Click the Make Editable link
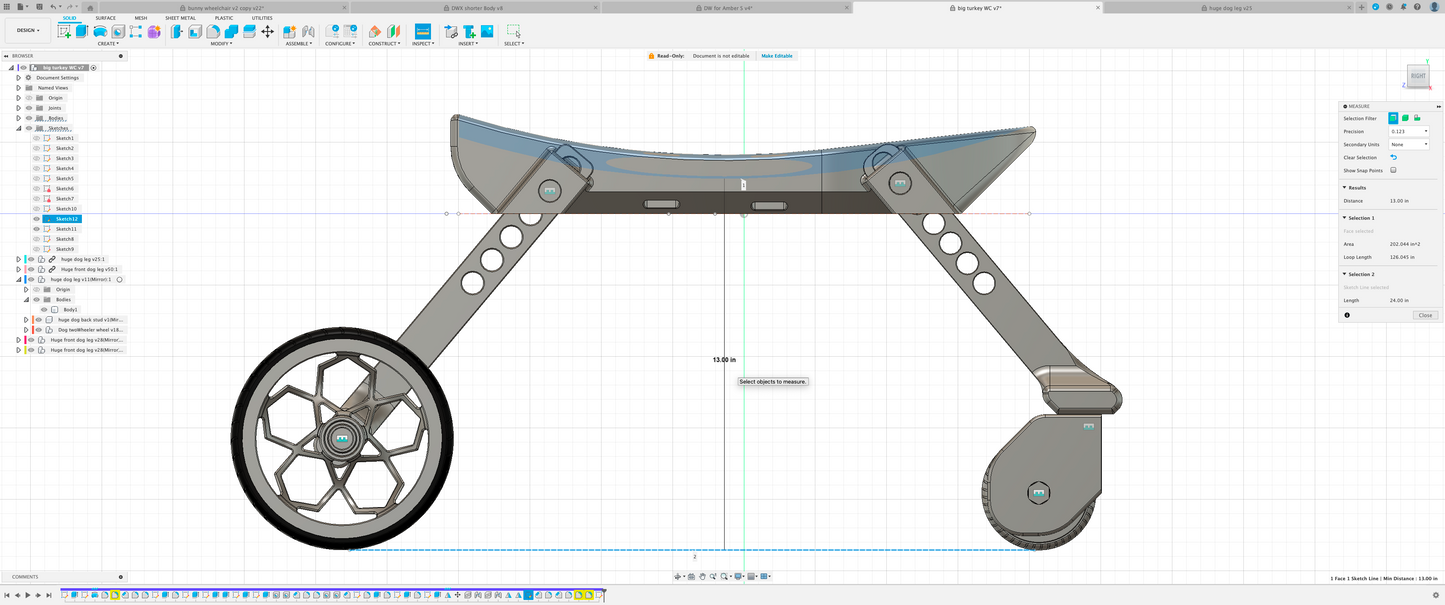Screen dimensions: 1445x605 point(776,56)
